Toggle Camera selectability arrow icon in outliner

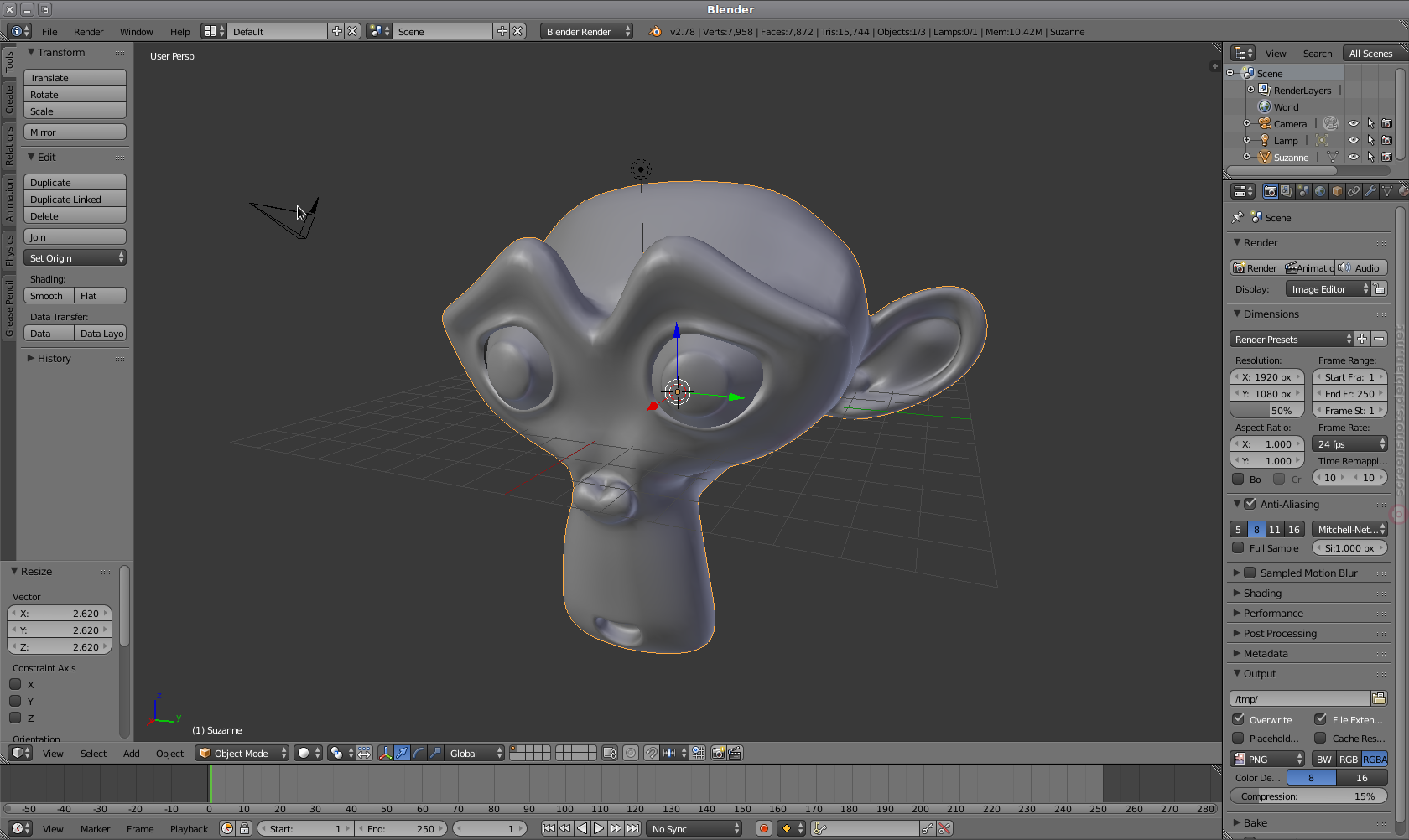[x=1370, y=123]
